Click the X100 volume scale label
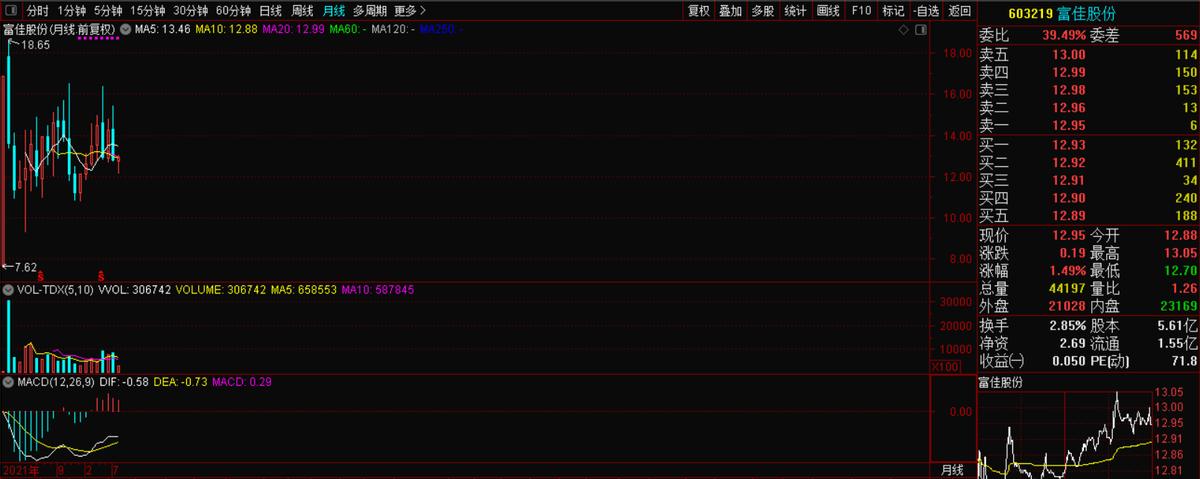 tap(946, 368)
